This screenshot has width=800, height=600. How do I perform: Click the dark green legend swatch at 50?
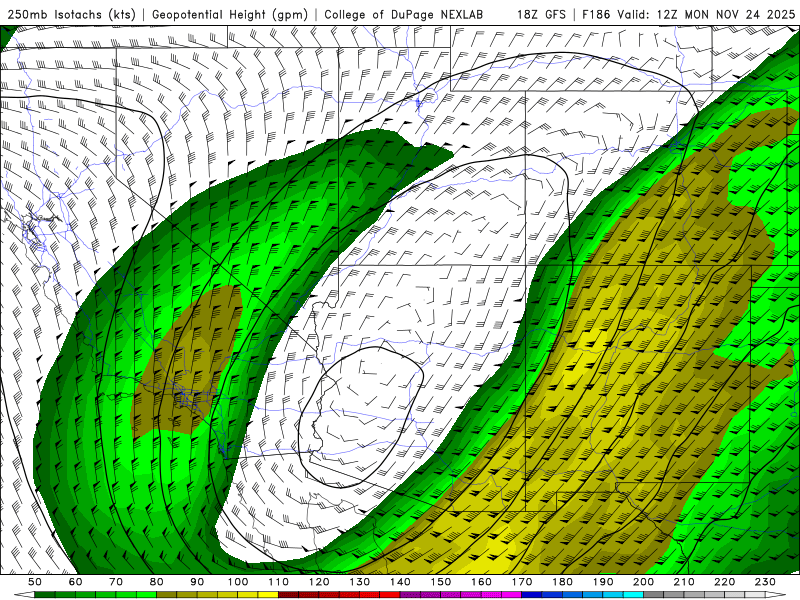click(44, 595)
